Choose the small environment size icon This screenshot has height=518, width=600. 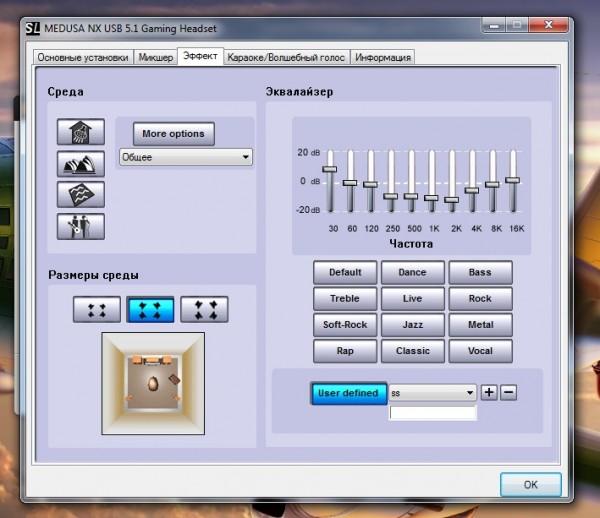point(97,309)
